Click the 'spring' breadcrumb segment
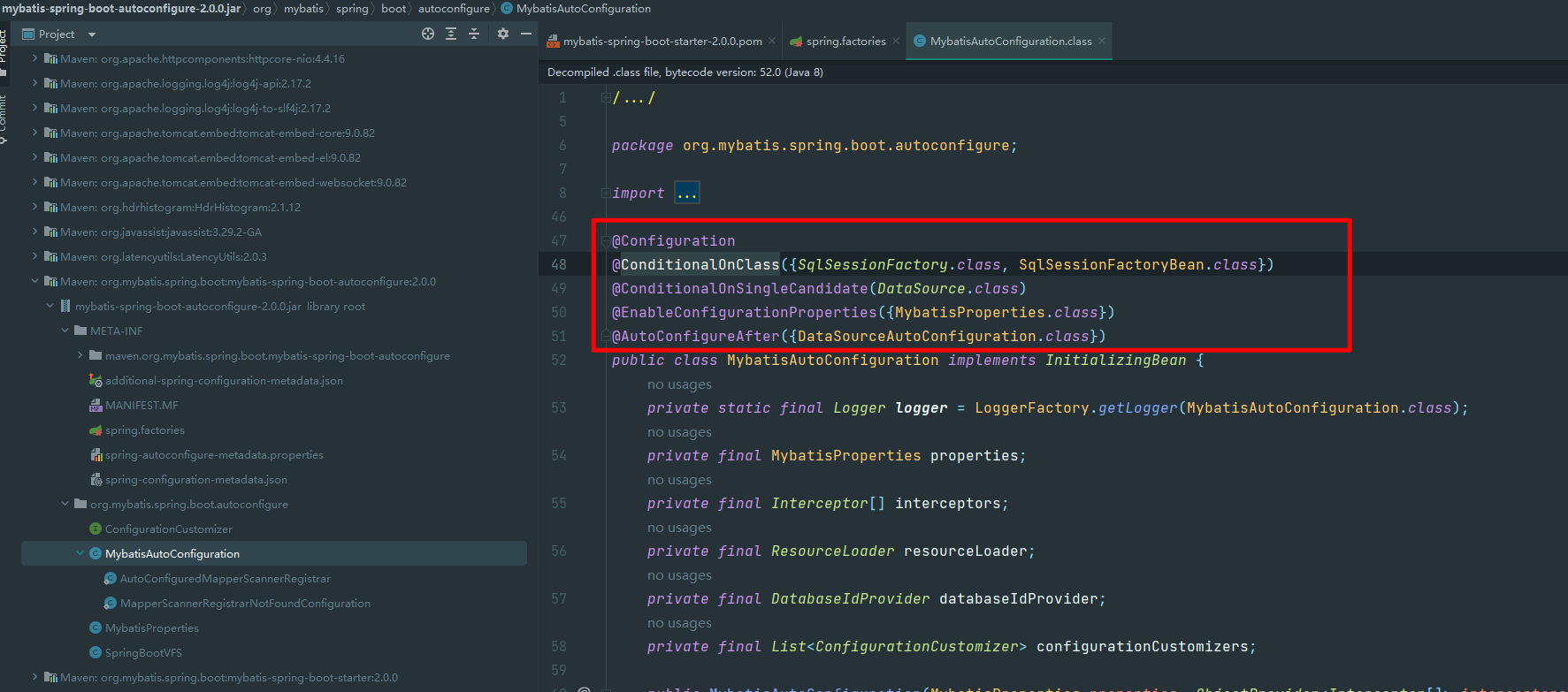 click(352, 9)
